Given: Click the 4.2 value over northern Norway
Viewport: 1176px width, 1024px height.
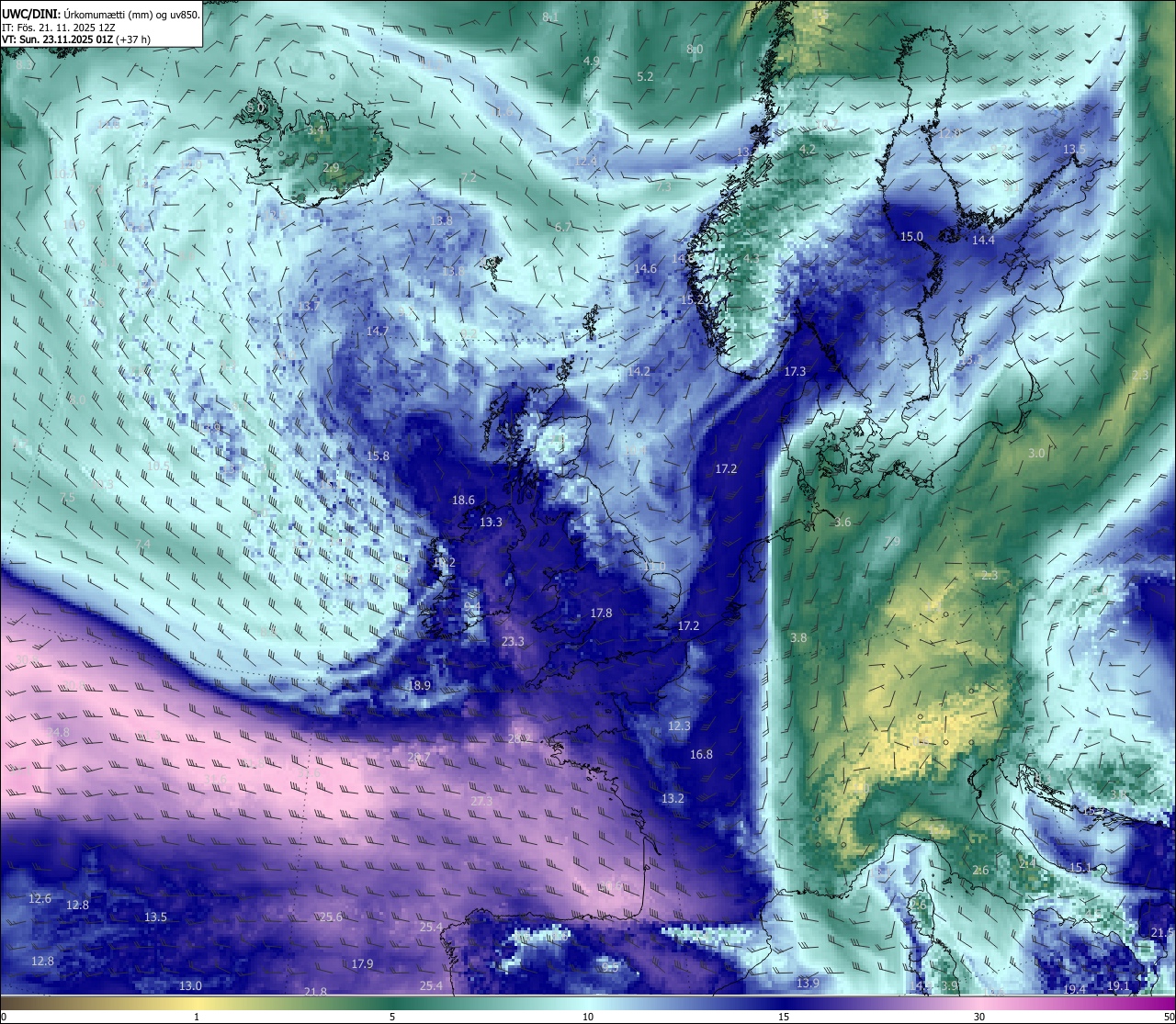Looking at the screenshot, I should point(808,149).
